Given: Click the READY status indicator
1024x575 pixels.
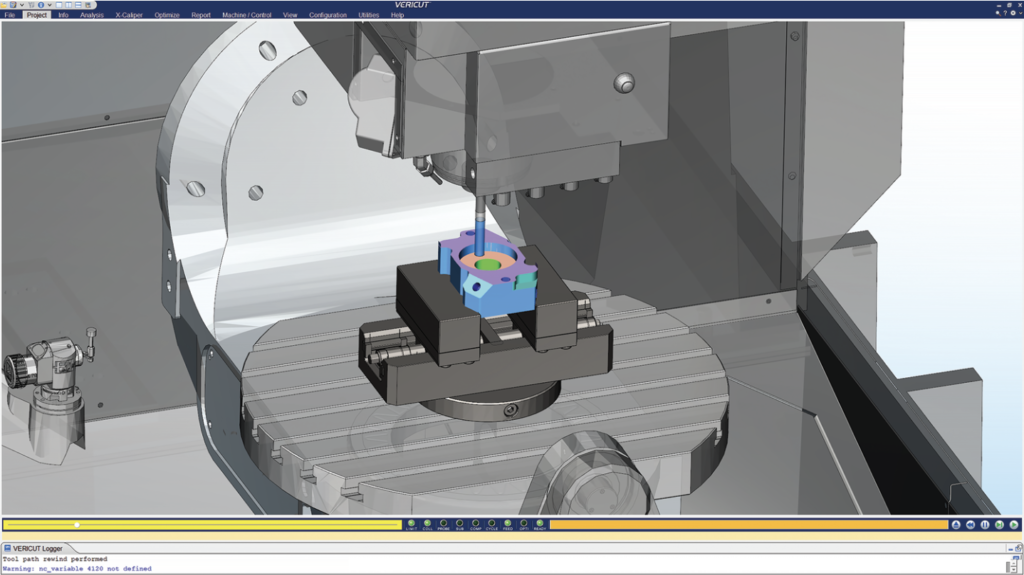Looking at the screenshot, I should point(539,524).
